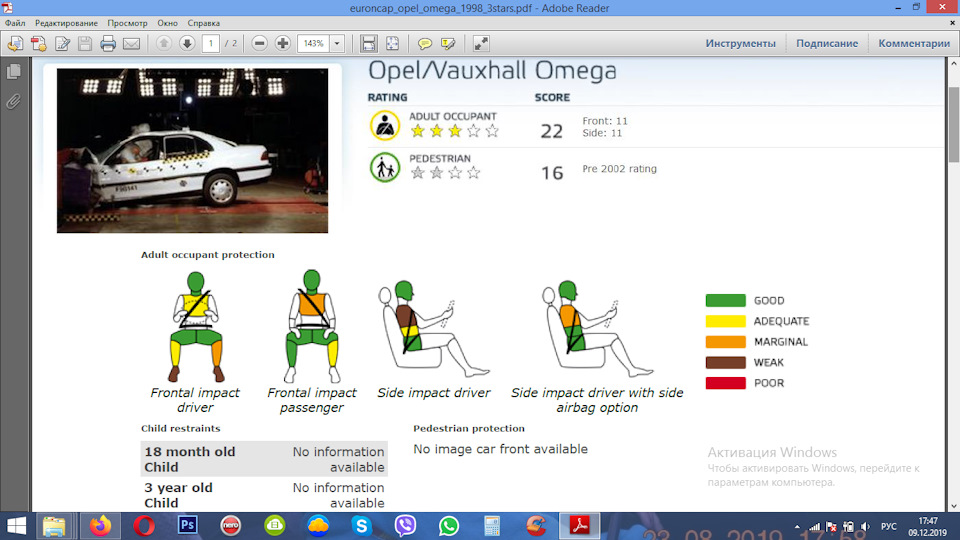This screenshot has height=540, width=960.
Task: Click the Frontal impact passenger dummy figure
Action: [x=312, y=326]
